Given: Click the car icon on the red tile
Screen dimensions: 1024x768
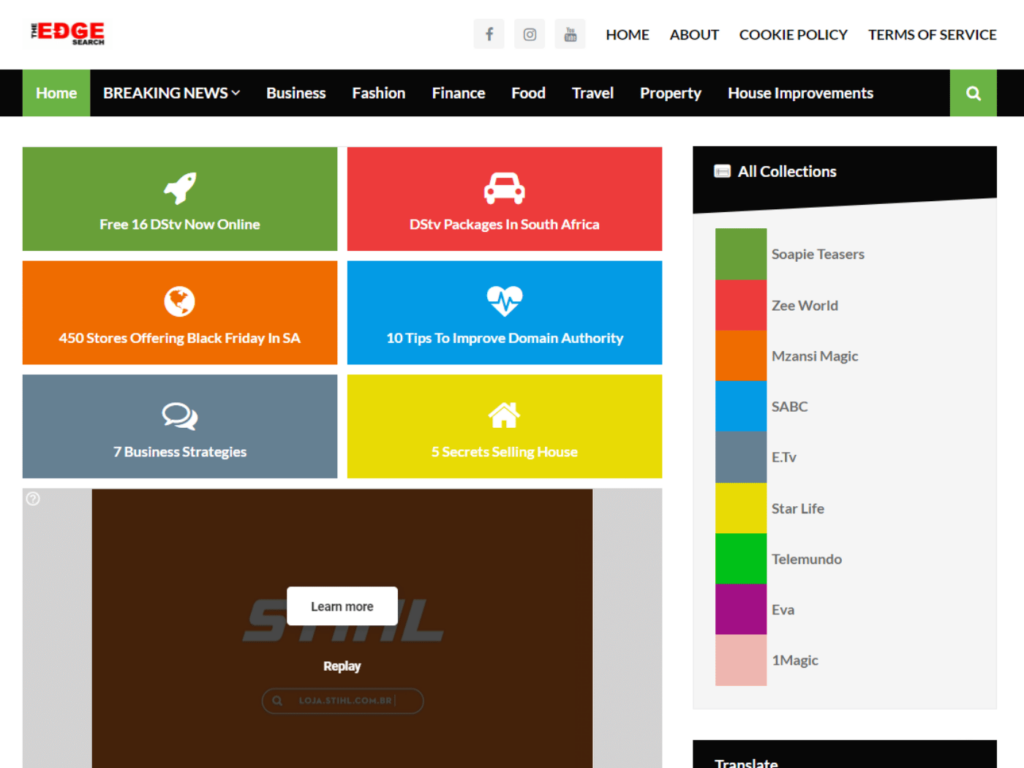Looking at the screenshot, I should 504,187.
